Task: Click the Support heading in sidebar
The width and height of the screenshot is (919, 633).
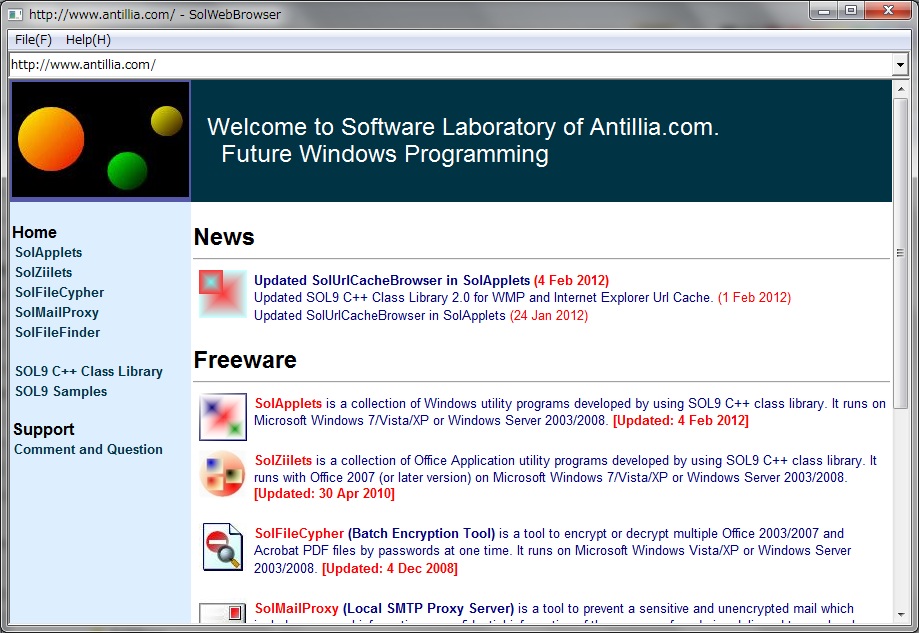Action: (44, 430)
